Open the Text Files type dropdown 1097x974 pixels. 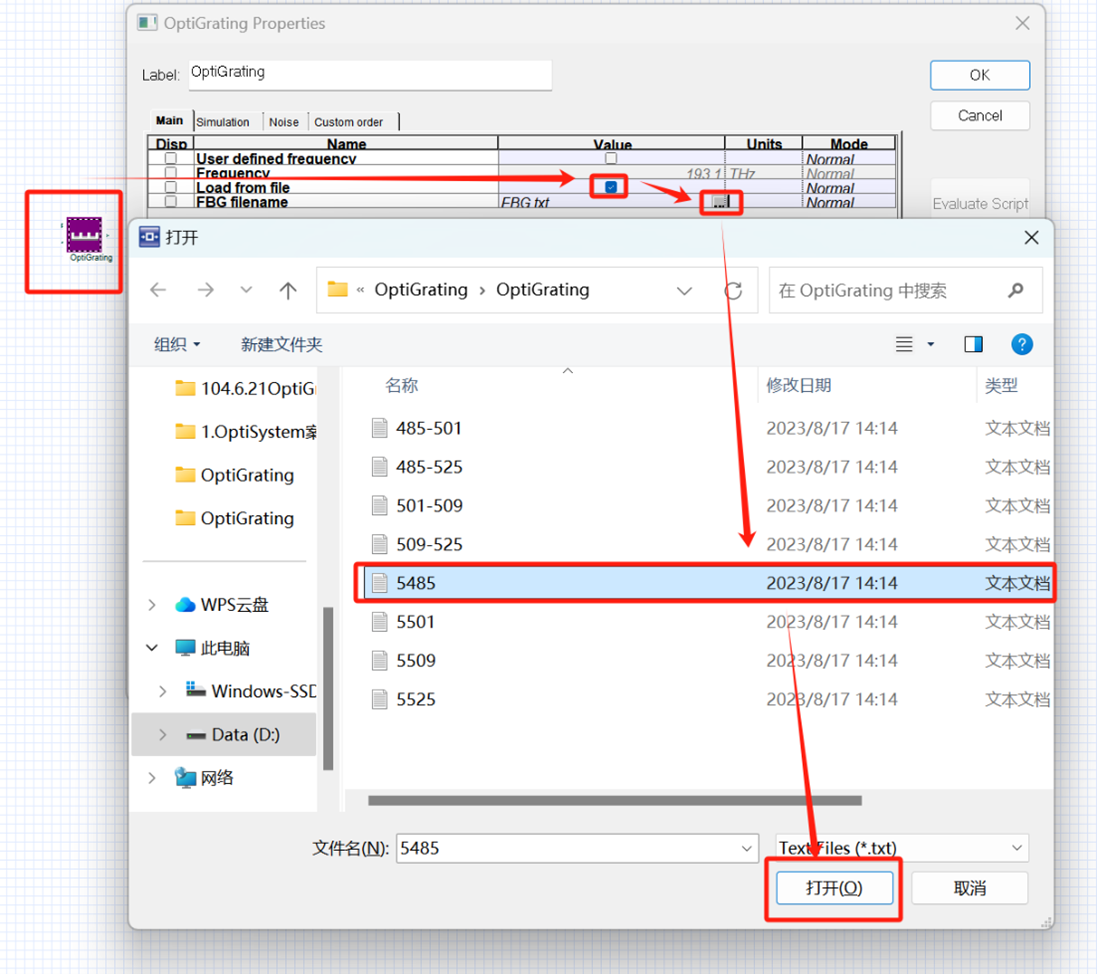click(1017, 848)
